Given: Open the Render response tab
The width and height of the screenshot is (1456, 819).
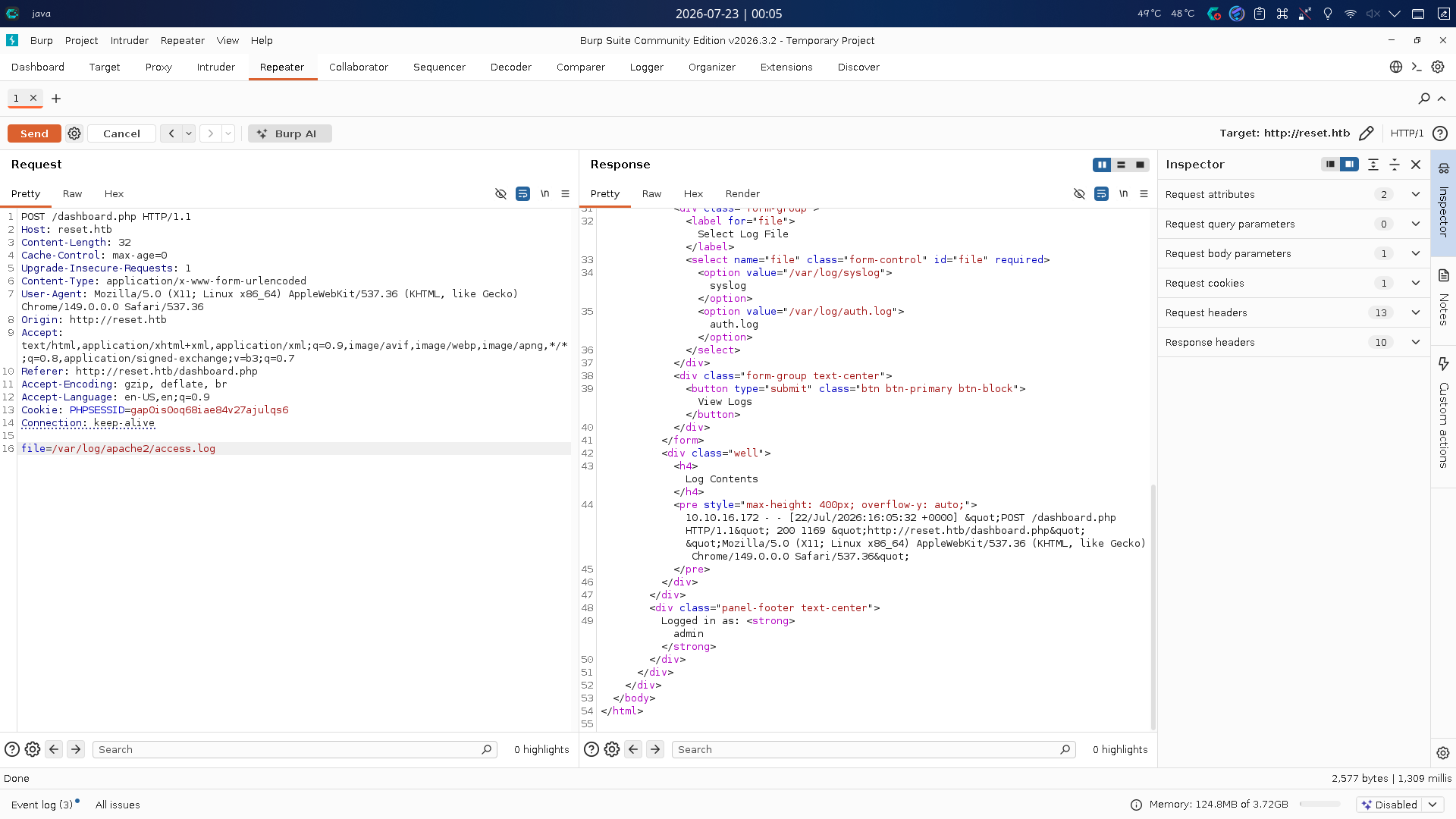Looking at the screenshot, I should pyautogui.click(x=742, y=194).
